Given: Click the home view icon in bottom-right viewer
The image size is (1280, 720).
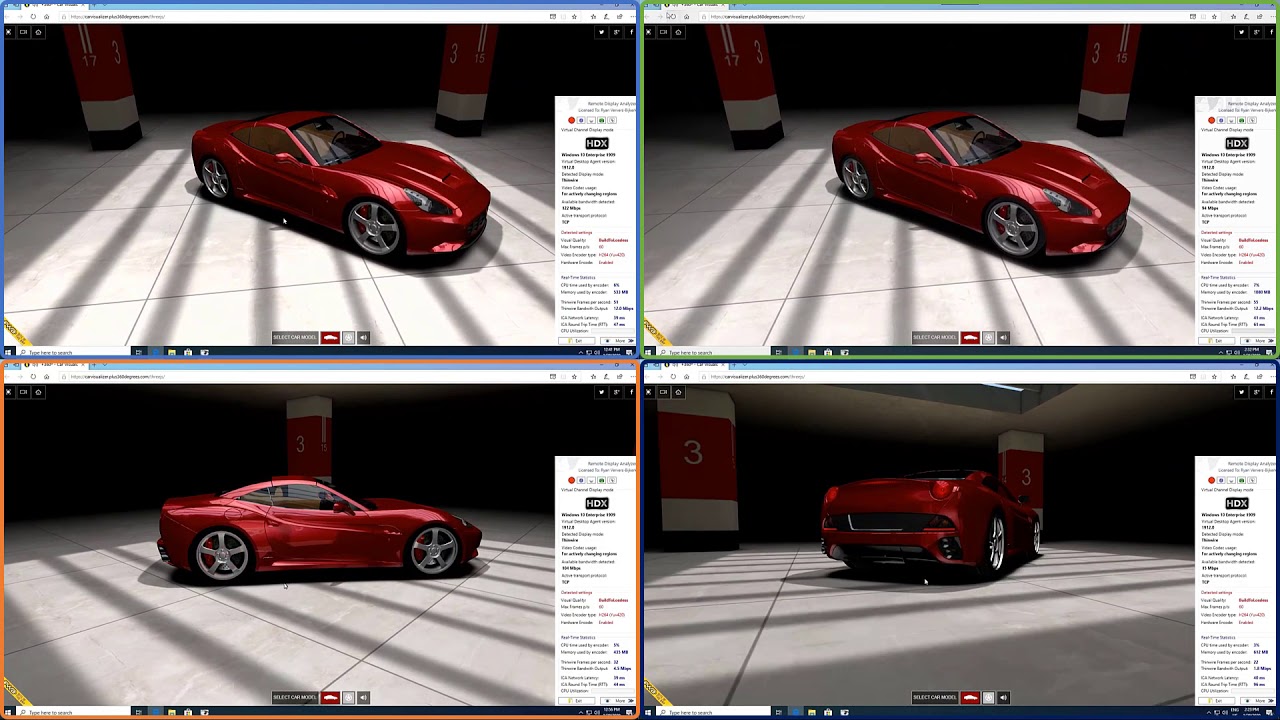Looking at the screenshot, I should click(678, 392).
